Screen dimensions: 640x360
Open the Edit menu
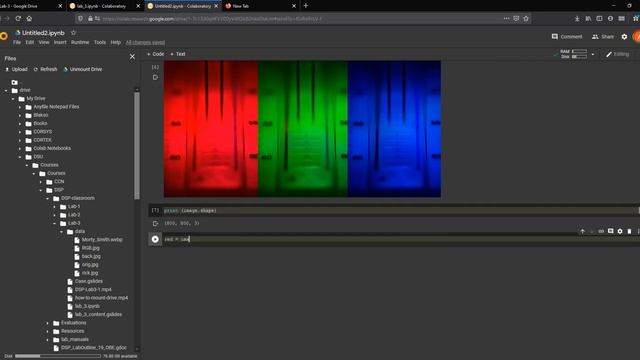pos(30,42)
